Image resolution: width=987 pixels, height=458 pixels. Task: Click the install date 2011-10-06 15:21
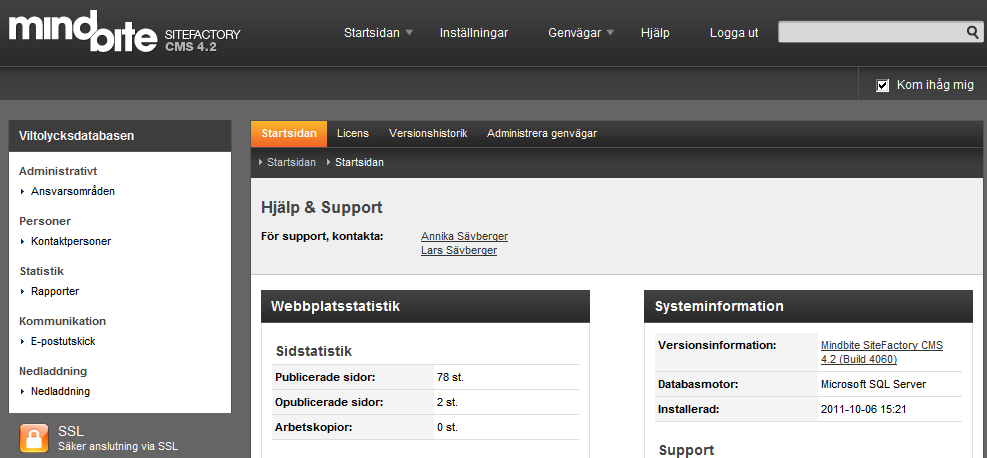pos(864,410)
